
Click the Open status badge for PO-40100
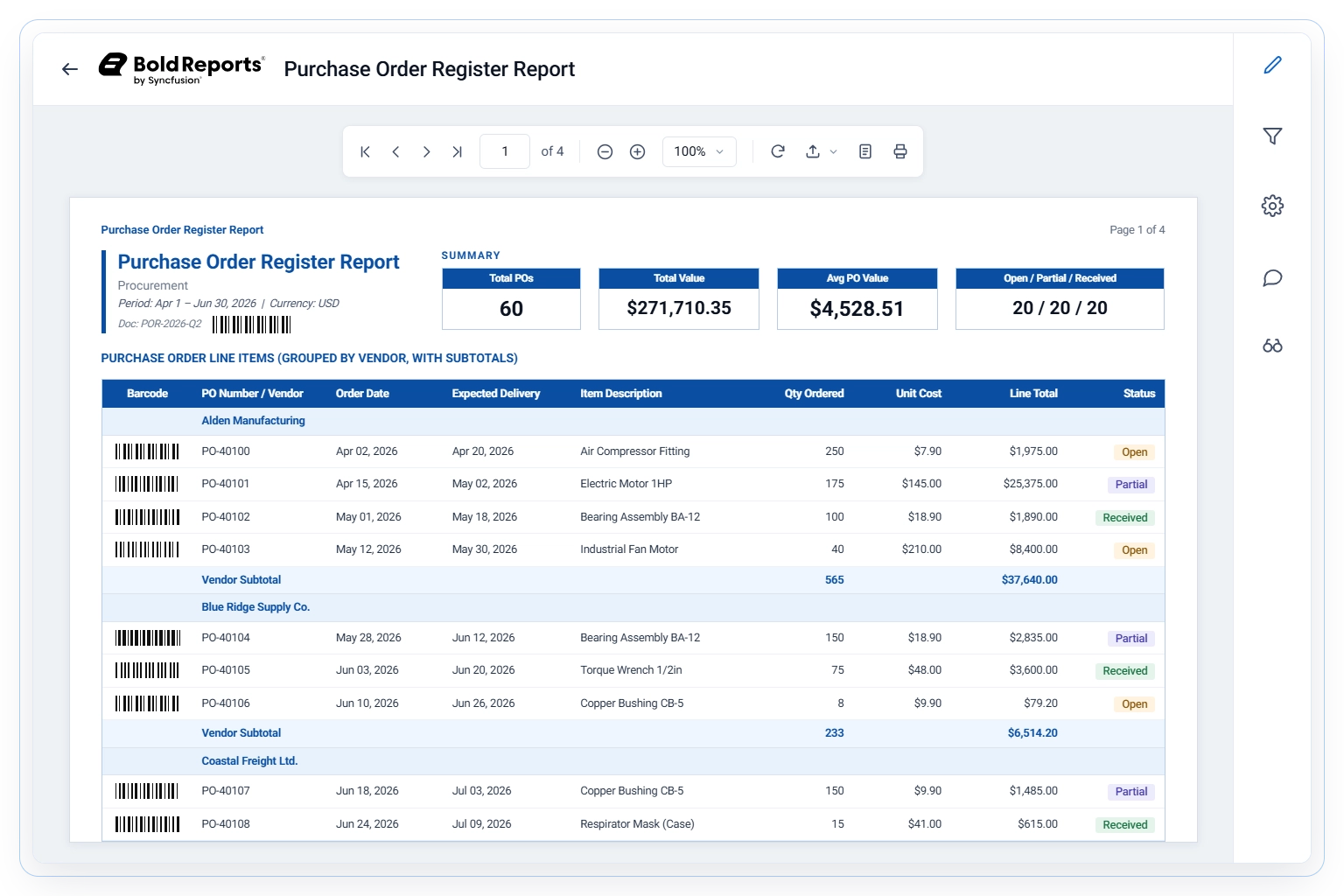point(1135,452)
